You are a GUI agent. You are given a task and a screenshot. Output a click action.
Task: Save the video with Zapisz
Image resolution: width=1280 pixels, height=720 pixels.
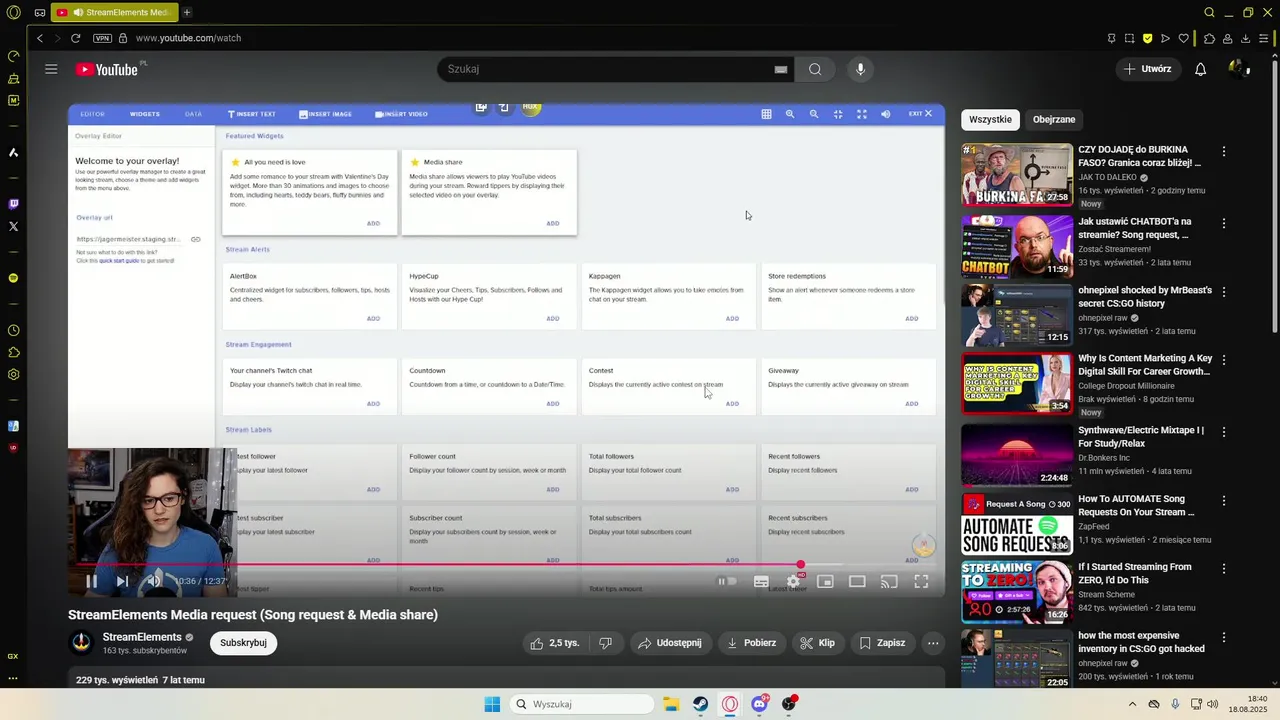(882, 643)
